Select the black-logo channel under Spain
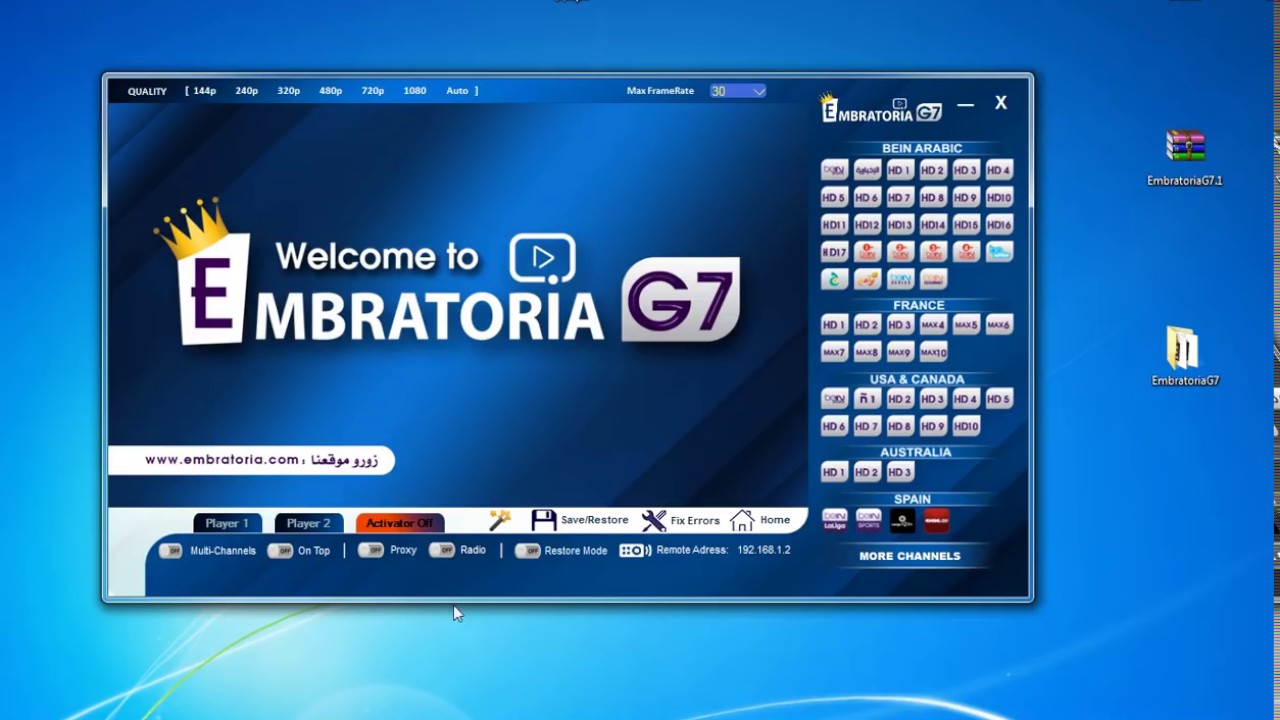 point(902,520)
